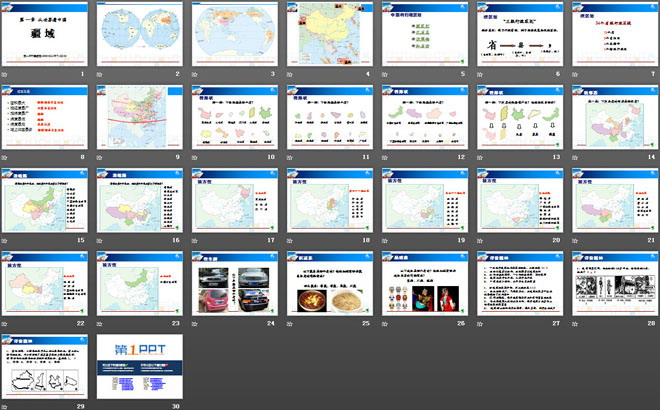
Task: Select slide 15 map thumbnail
Action: (45, 201)
